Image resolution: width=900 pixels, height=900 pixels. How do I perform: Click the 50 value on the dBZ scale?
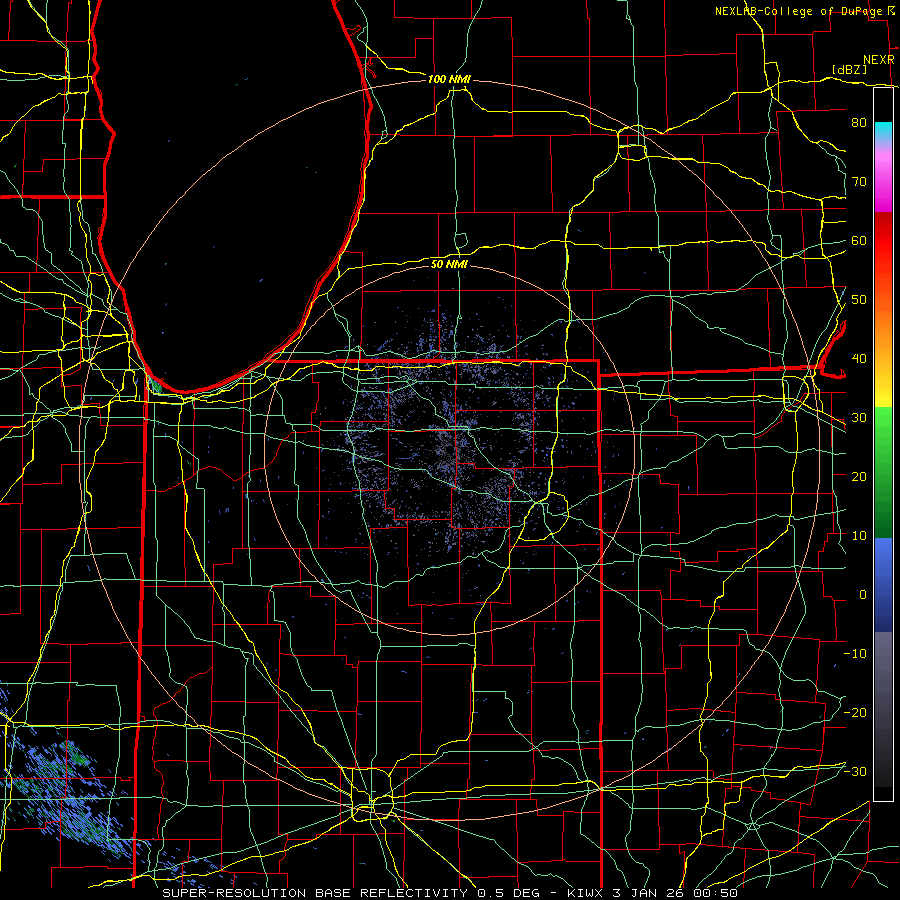pos(859,300)
